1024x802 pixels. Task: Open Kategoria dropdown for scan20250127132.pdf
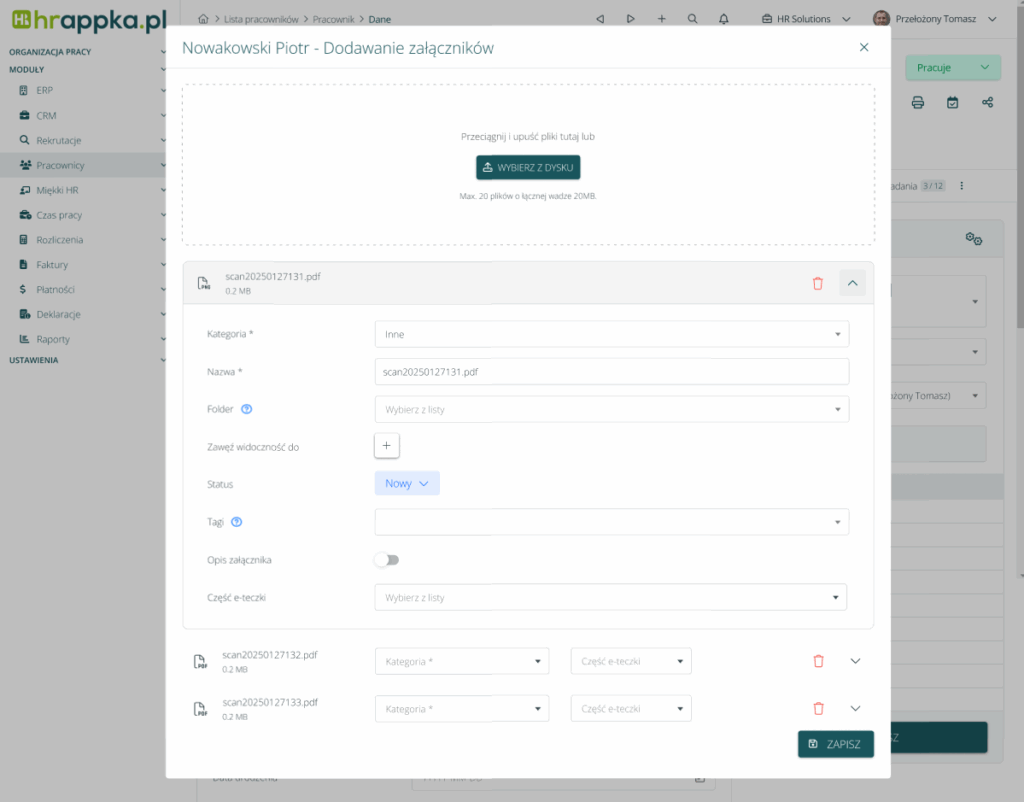pyautogui.click(x=462, y=661)
